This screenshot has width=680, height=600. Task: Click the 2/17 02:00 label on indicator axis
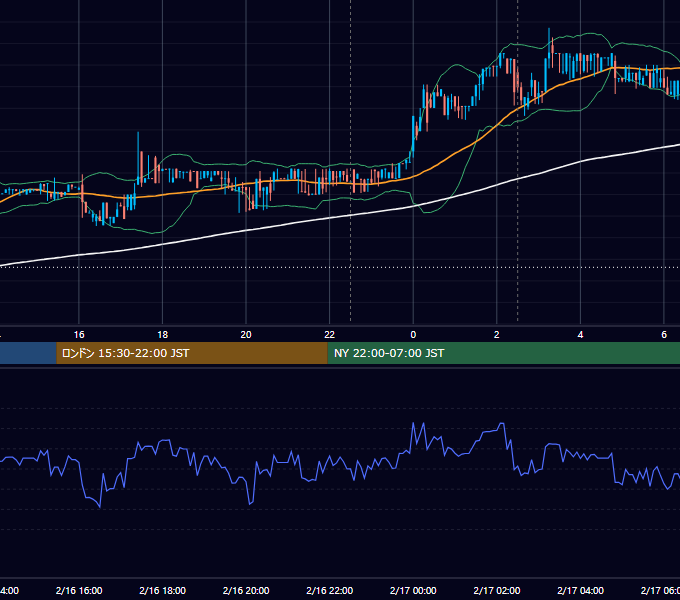(x=497, y=590)
